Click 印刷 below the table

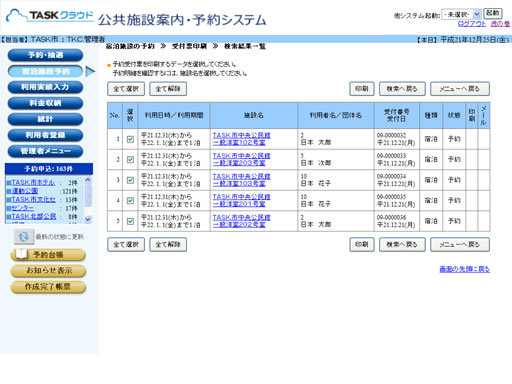(x=362, y=245)
